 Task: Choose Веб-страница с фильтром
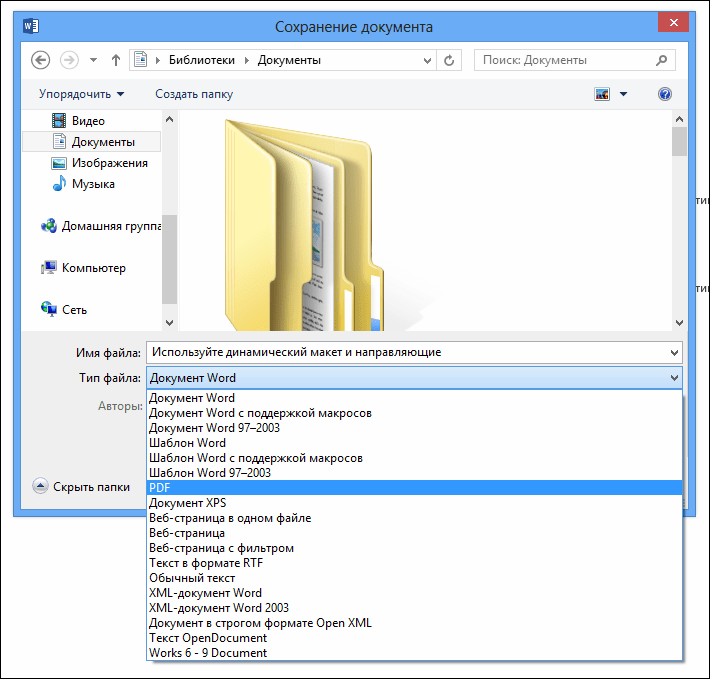(414, 548)
